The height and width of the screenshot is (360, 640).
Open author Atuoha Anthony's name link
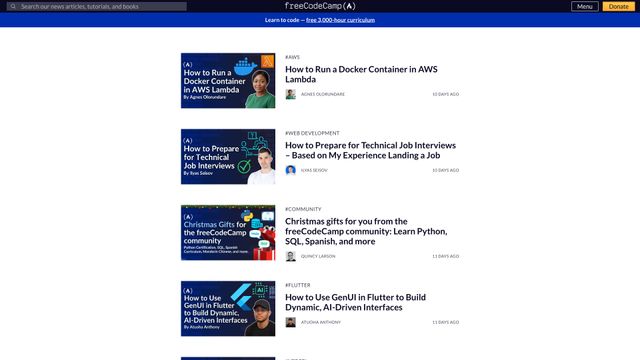[321, 322]
